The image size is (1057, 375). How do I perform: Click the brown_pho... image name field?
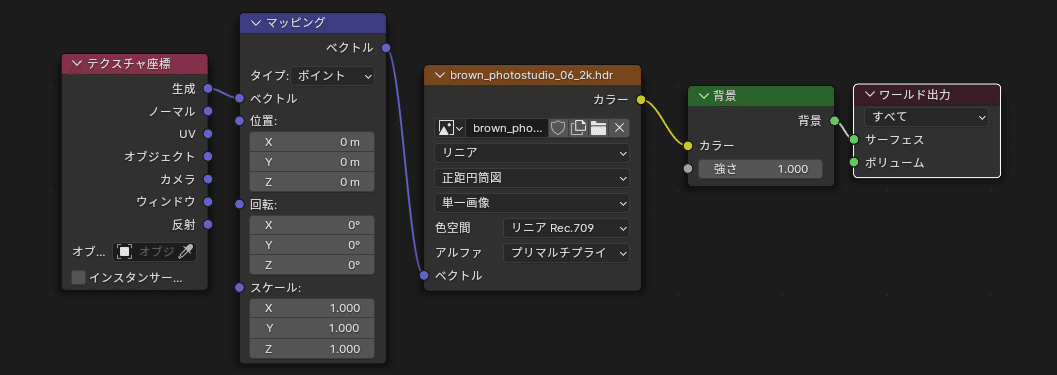[506, 128]
